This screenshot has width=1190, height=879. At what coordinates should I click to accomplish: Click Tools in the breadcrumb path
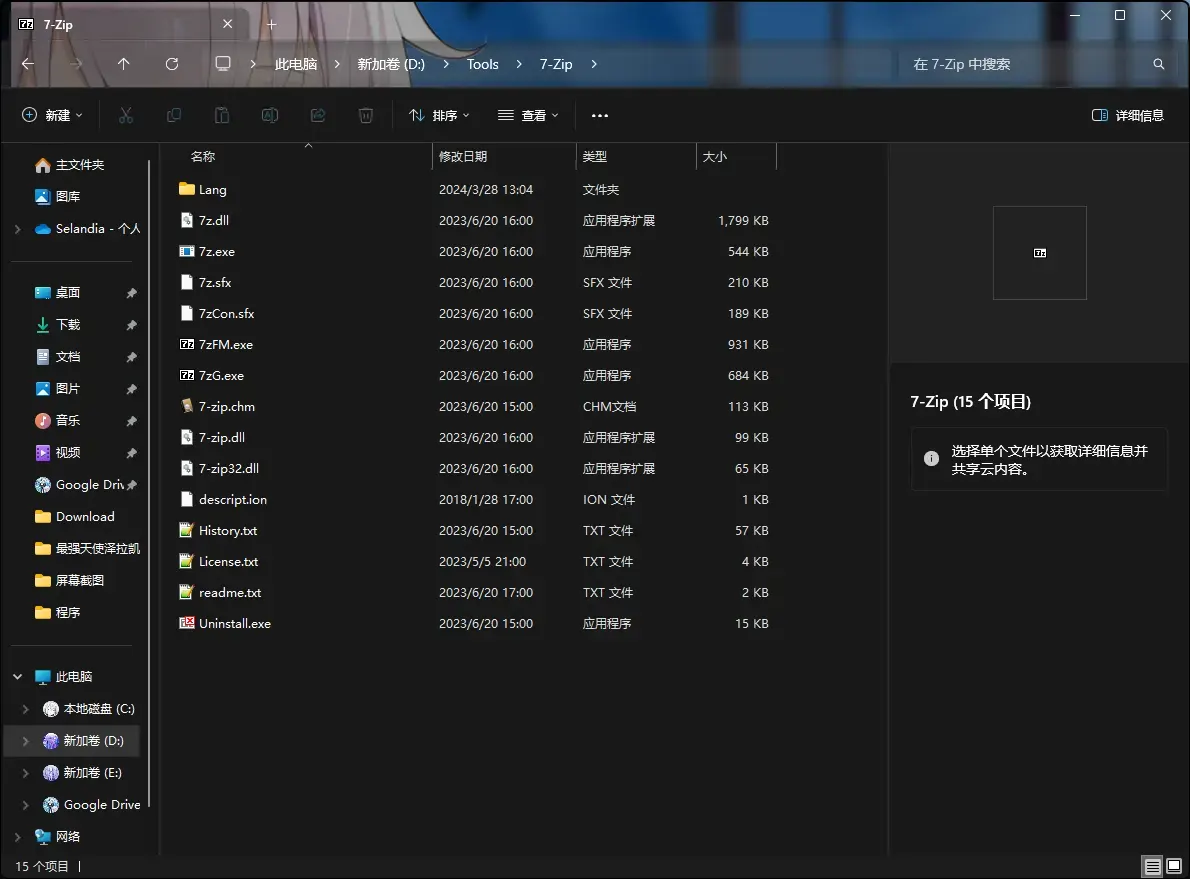coord(483,64)
